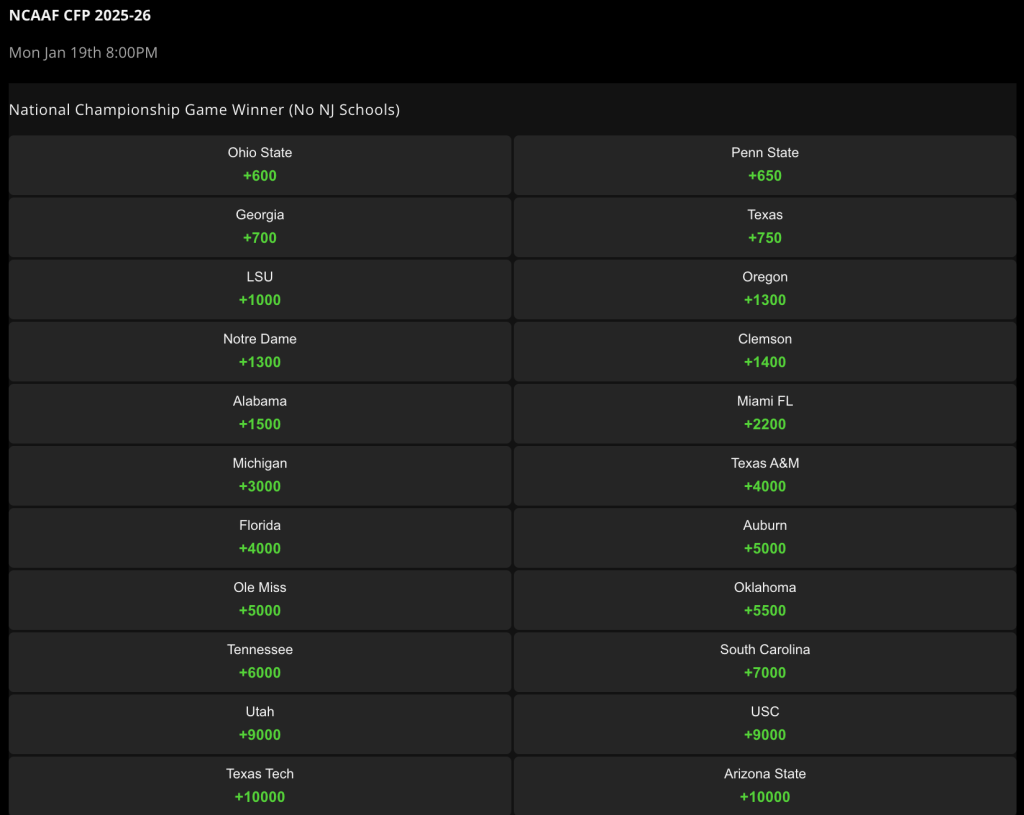This screenshot has width=1024, height=815.
Task: Choose Tennessee +6000 bet
Action: [260, 662]
